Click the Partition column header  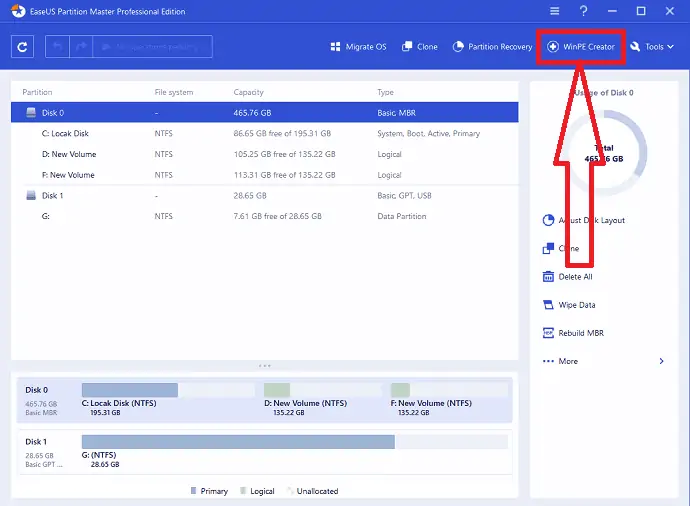(x=37, y=92)
